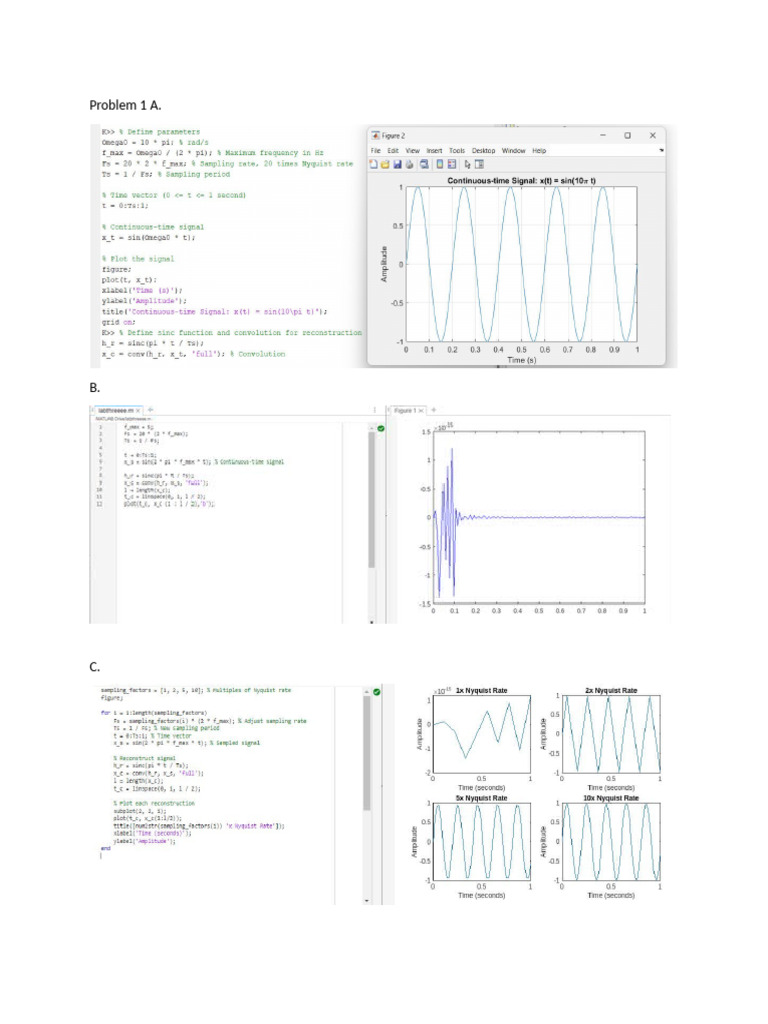
Task: Click the Save Figure floppy icon
Action: tap(398, 164)
